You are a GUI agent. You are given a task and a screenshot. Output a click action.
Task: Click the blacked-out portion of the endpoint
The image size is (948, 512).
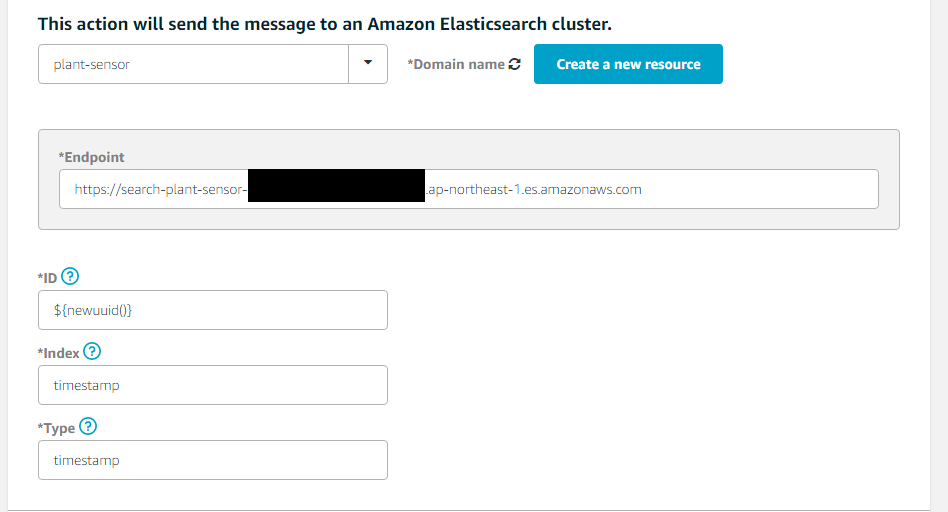[x=336, y=188]
